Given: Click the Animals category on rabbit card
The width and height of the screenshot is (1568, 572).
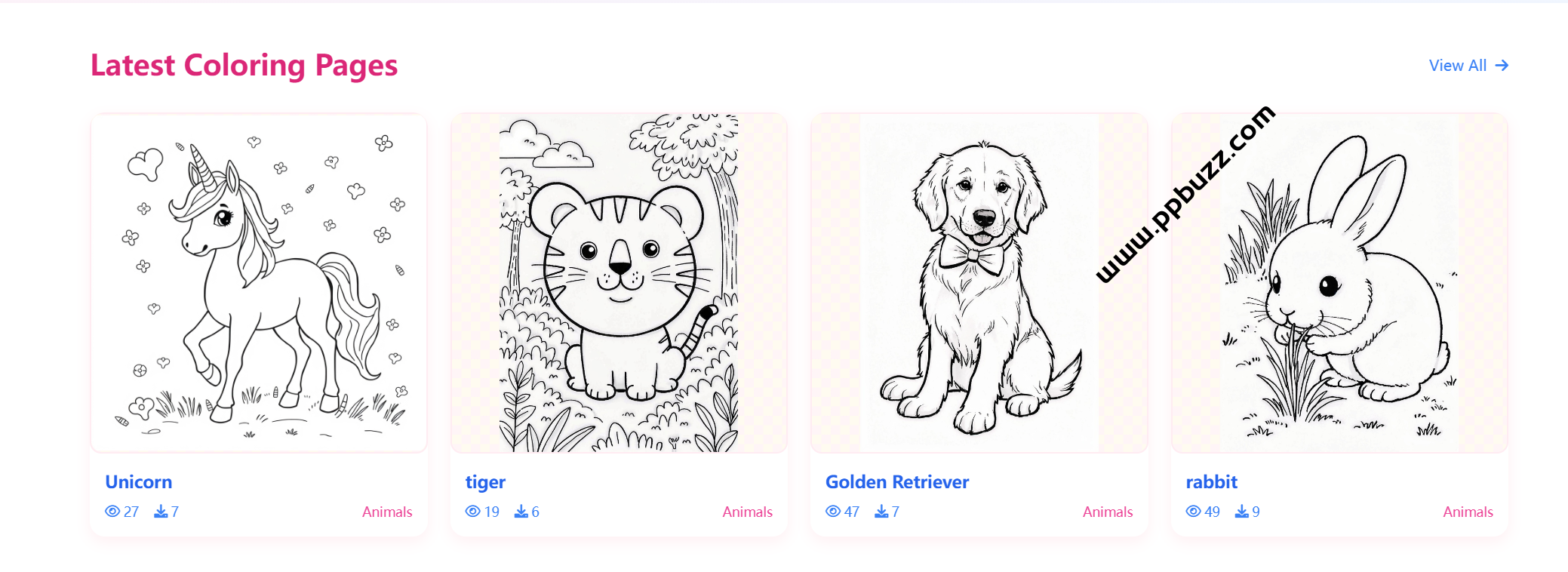Looking at the screenshot, I should click(x=1468, y=512).
